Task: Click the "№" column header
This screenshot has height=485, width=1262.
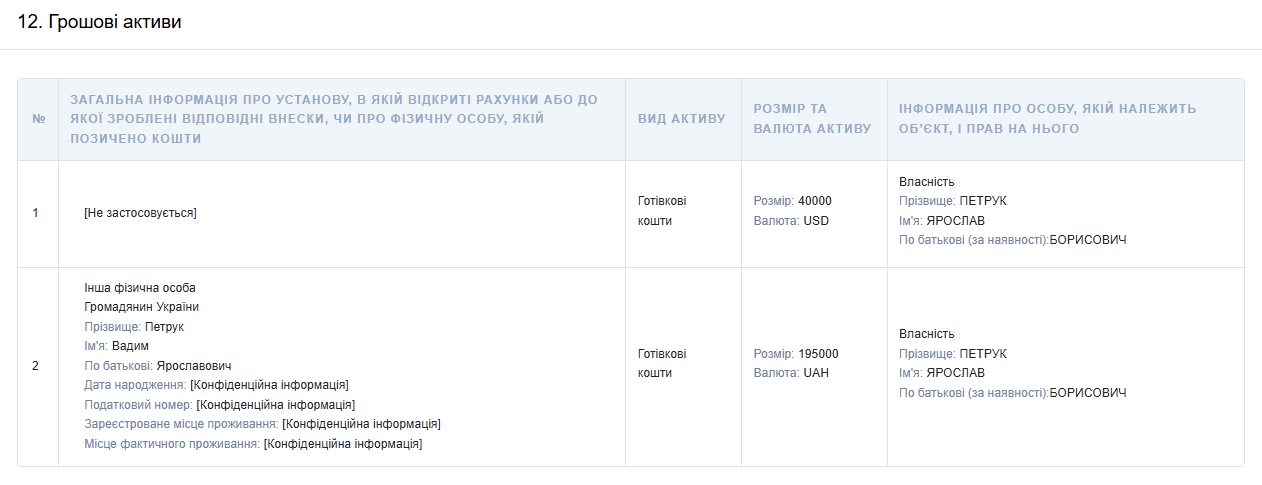Action: point(39,119)
